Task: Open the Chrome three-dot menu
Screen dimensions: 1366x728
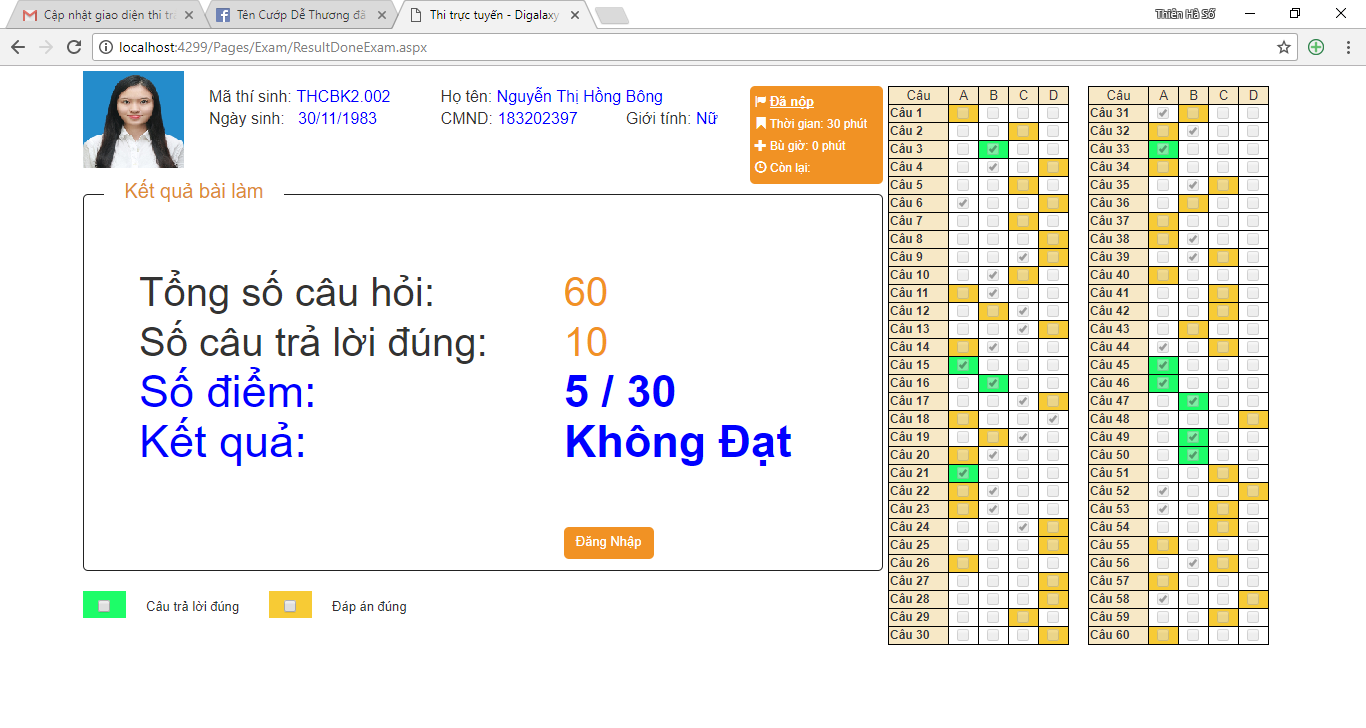Action: (x=1347, y=47)
